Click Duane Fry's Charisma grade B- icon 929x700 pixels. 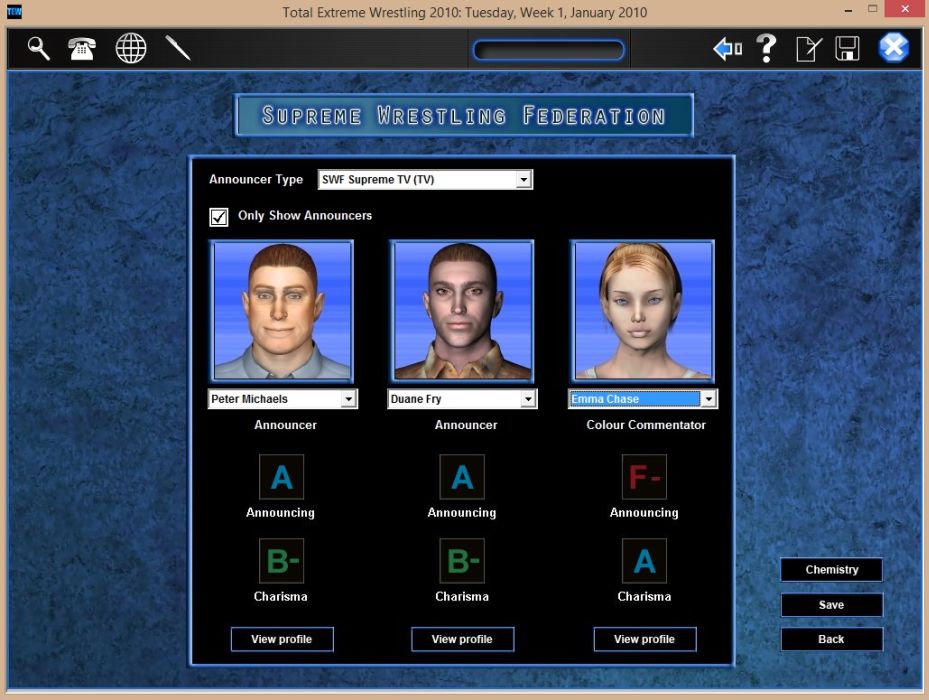point(462,561)
